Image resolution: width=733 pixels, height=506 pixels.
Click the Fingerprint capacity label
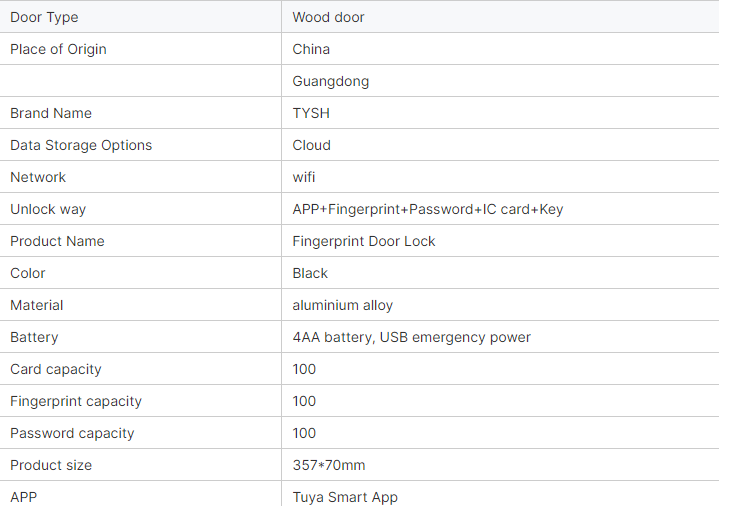click(x=76, y=401)
